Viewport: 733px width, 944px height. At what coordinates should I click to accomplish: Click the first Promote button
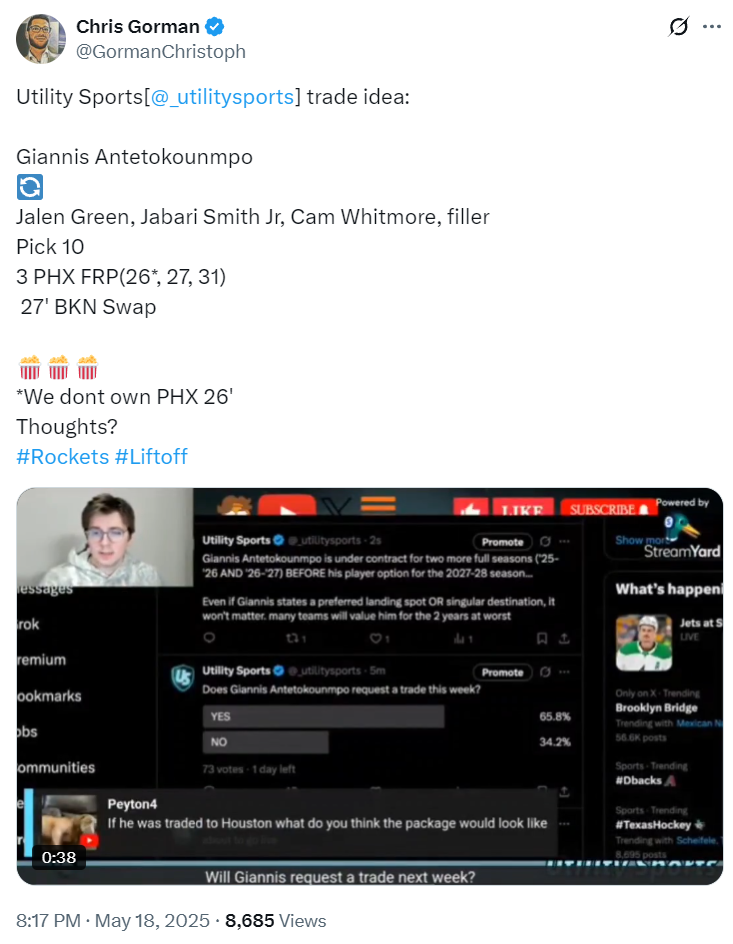(x=503, y=542)
